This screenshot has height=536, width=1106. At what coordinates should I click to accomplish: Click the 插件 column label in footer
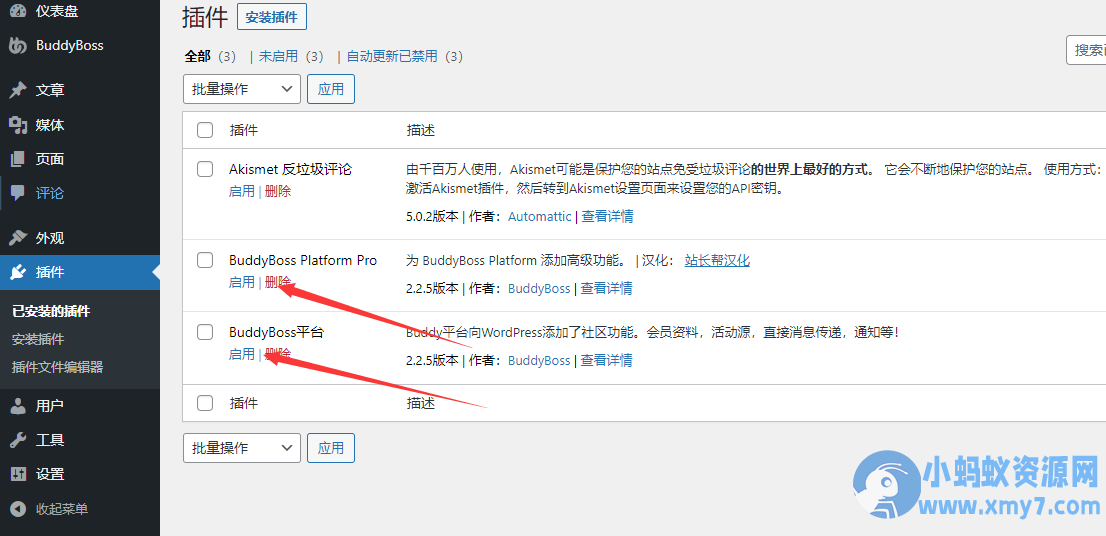pyautogui.click(x=243, y=403)
